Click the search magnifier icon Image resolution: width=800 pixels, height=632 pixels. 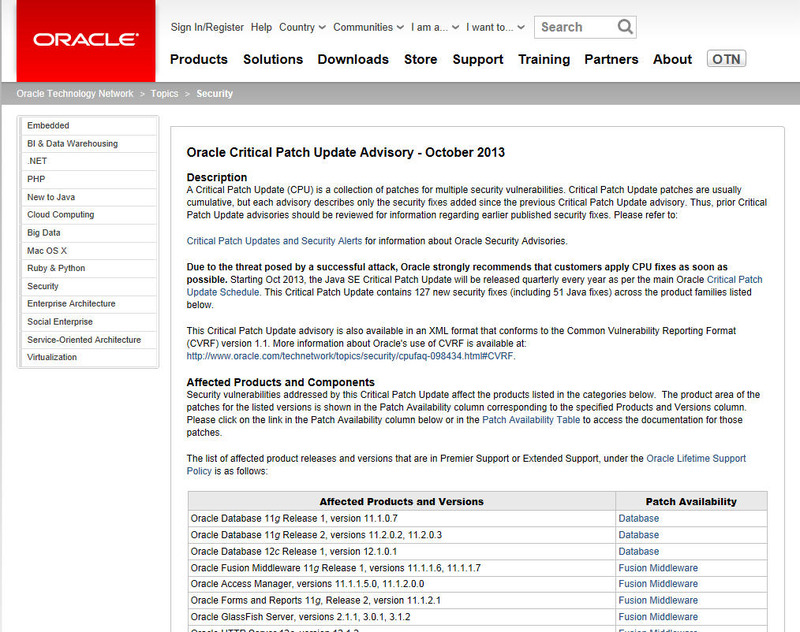click(624, 27)
